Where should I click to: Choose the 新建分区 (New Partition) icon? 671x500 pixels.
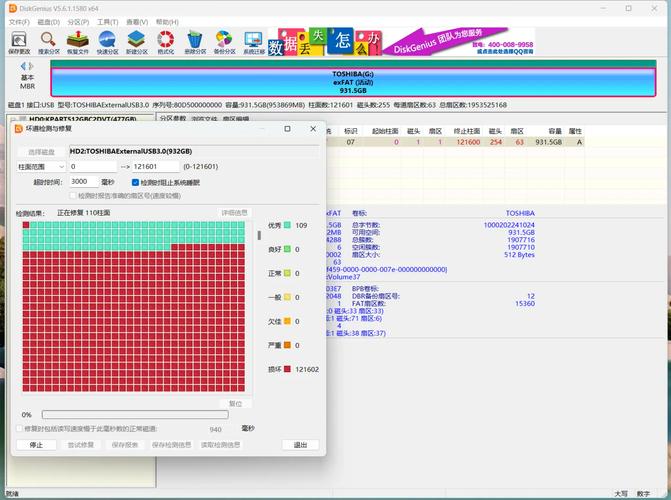click(137, 42)
